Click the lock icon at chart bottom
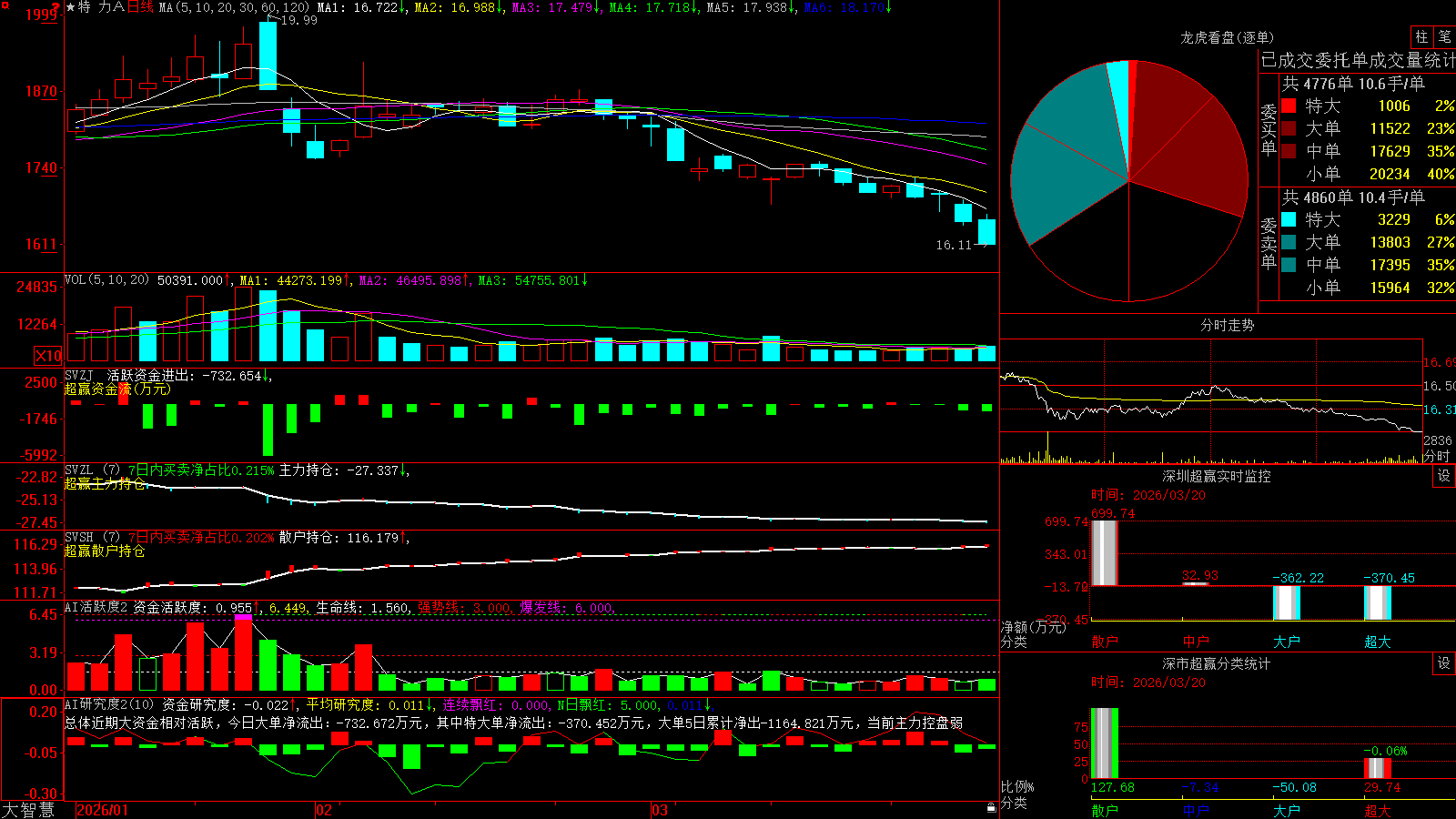This screenshot has width=1456, height=819. point(992,808)
